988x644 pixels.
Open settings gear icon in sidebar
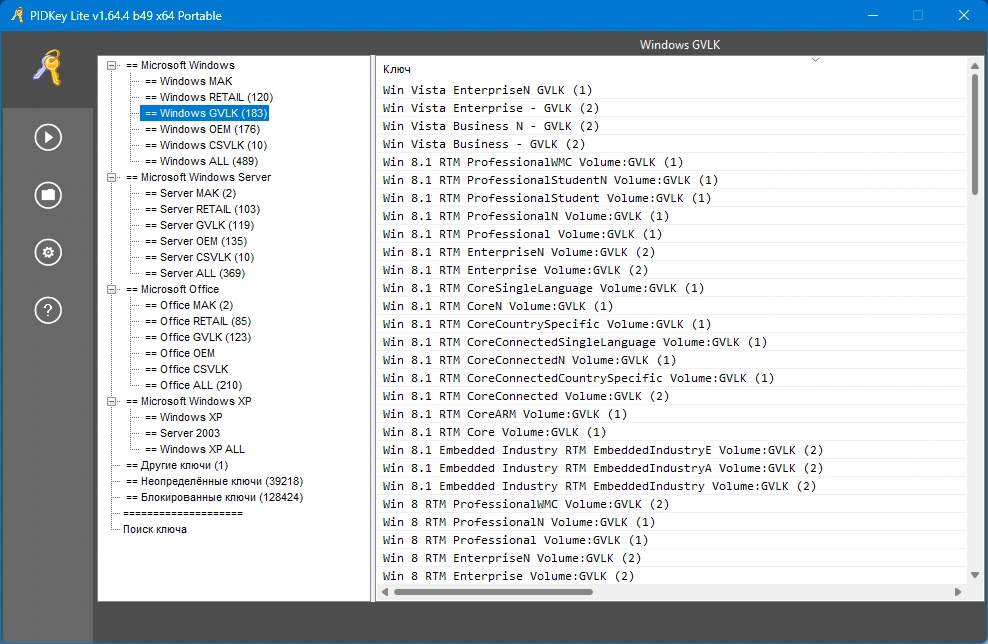coord(48,253)
